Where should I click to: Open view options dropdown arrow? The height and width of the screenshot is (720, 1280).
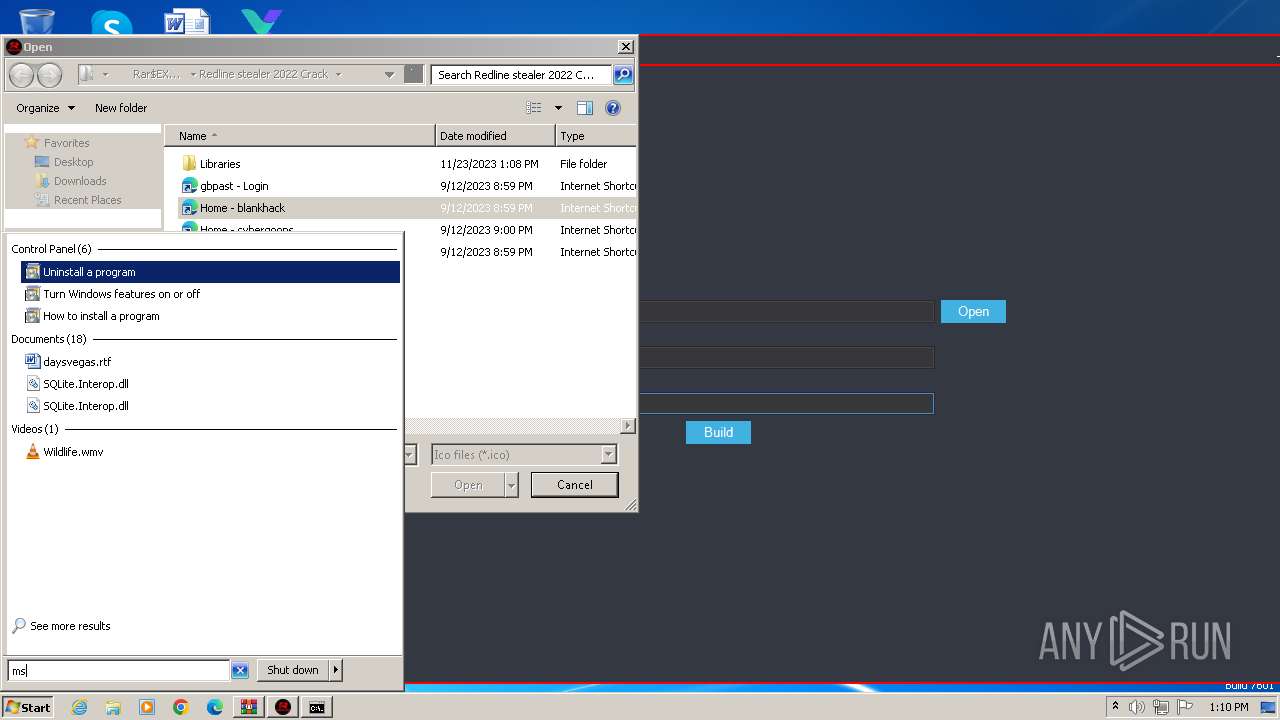558,108
